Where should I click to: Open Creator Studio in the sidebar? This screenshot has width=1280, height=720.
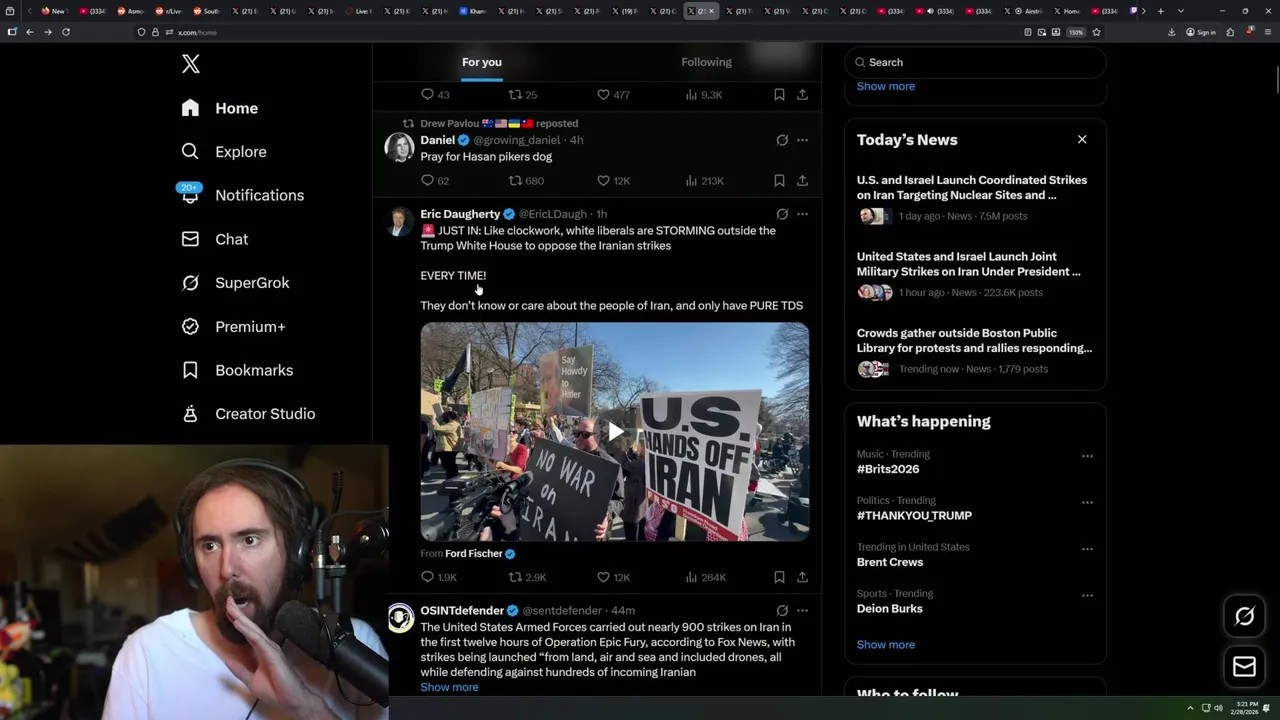tap(248, 414)
